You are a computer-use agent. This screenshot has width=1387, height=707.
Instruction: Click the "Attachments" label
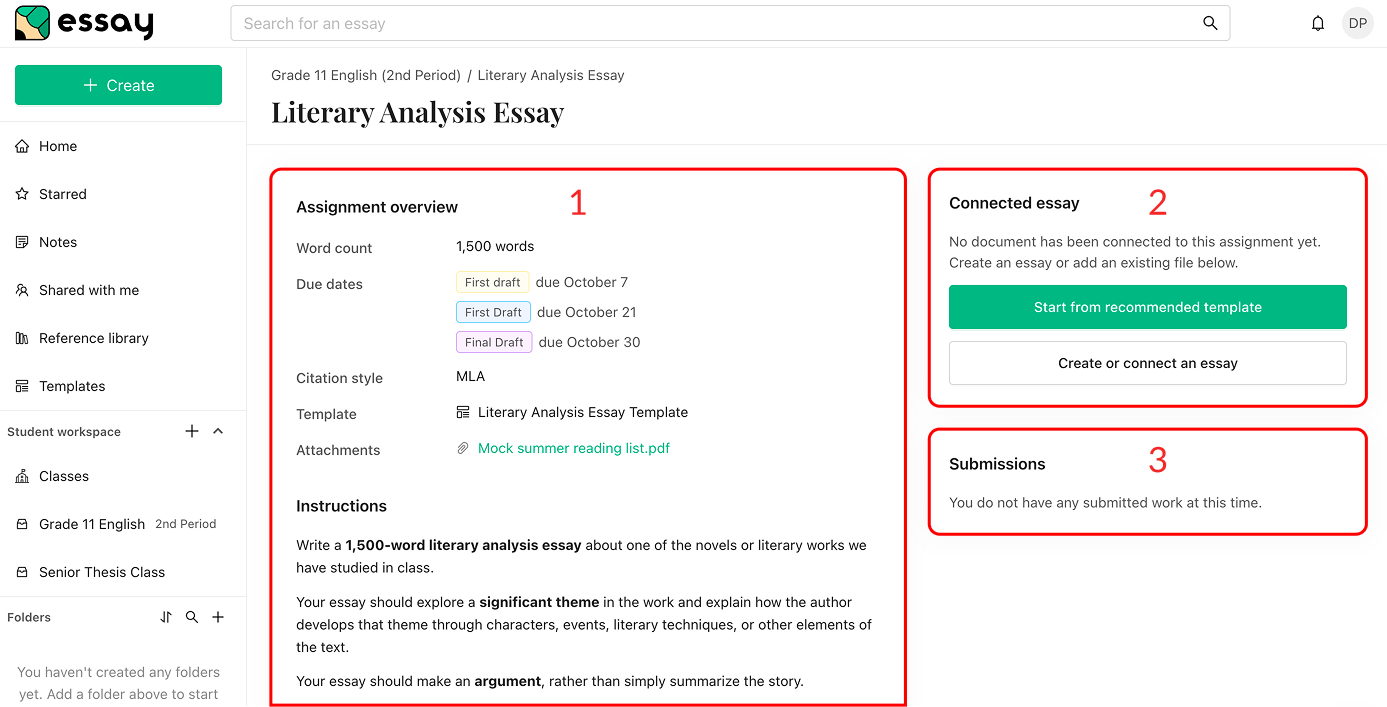(x=338, y=450)
